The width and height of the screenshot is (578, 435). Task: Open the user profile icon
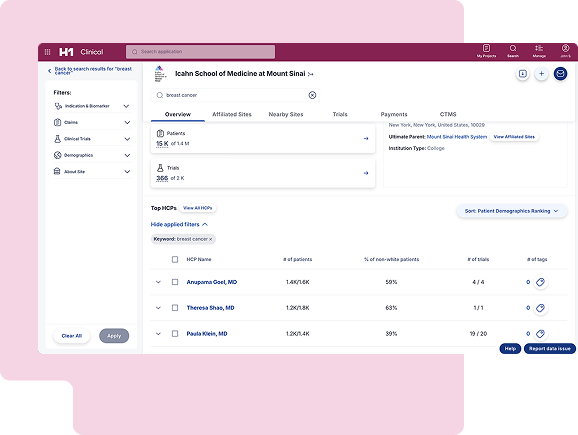click(565, 48)
